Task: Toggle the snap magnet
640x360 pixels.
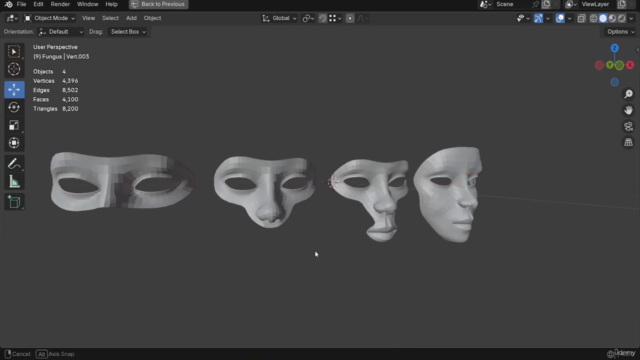Action: pos(322,18)
